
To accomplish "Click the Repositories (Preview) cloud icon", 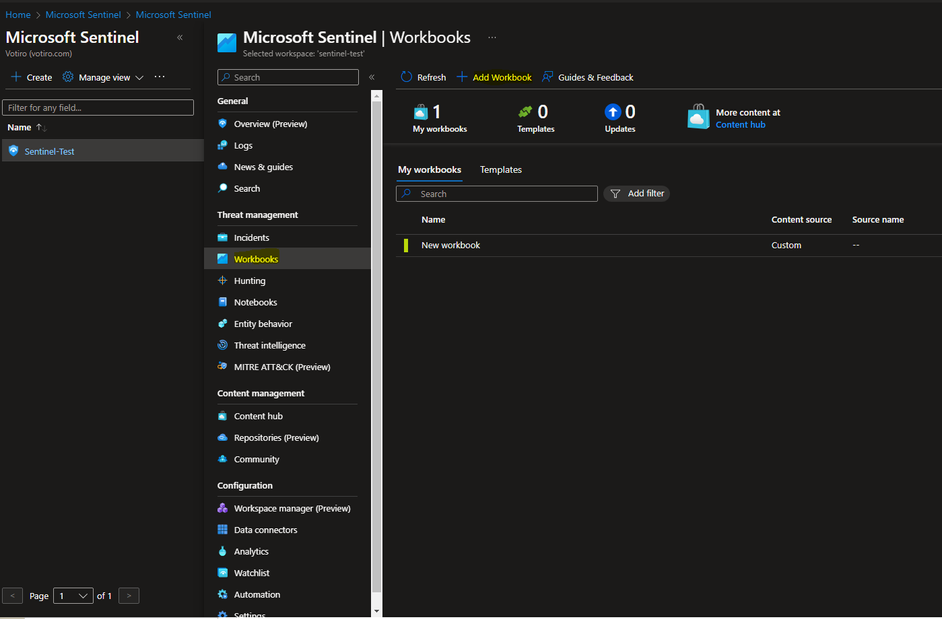I will [222, 438].
